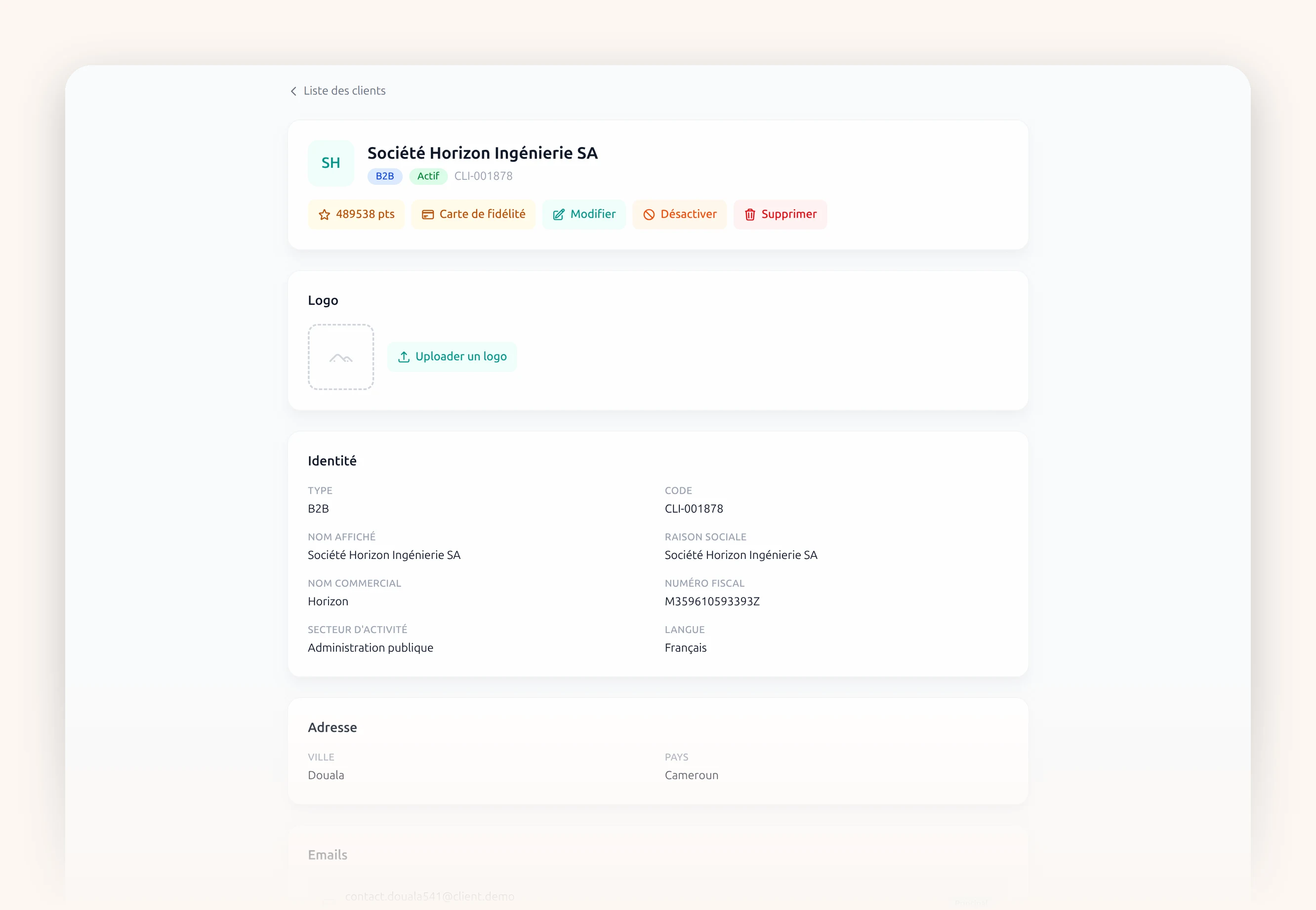
Task: Open Carte de fidélité
Action: point(473,214)
